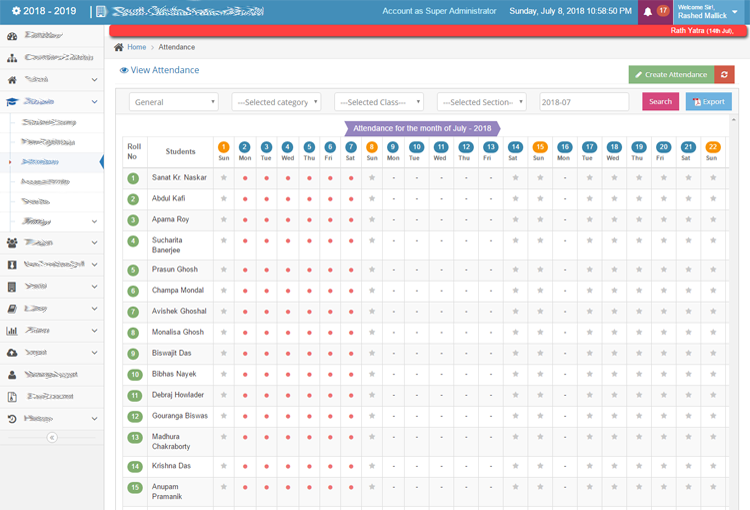
Task: Click the graduation cap icon in the sidebar
Action: (x=12, y=101)
